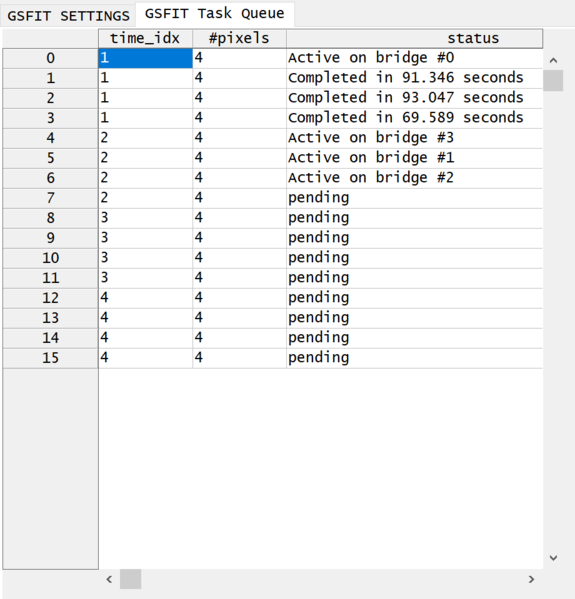Click the time_idx column header
The height and width of the screenshot is (599, 575).
145,38
